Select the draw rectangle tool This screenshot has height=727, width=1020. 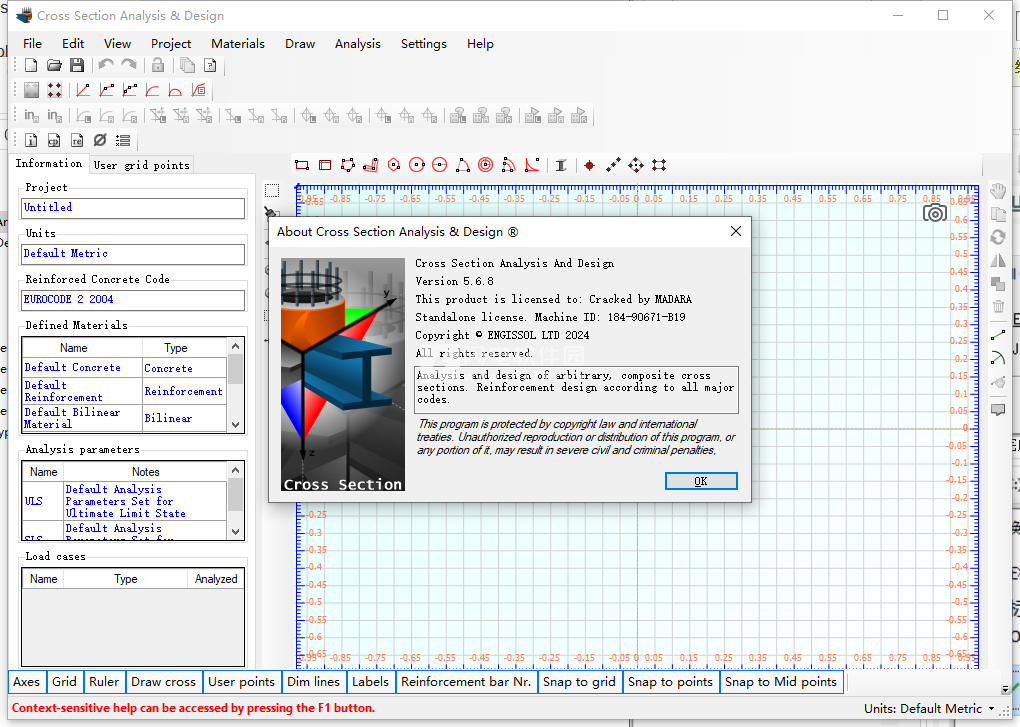click(302, 165)
